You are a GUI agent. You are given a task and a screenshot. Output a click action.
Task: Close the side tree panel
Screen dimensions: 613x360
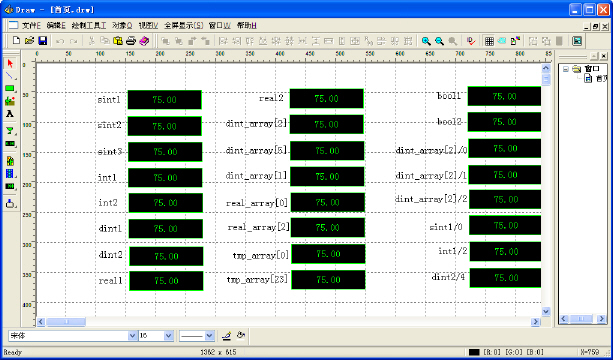pos(604,56)
